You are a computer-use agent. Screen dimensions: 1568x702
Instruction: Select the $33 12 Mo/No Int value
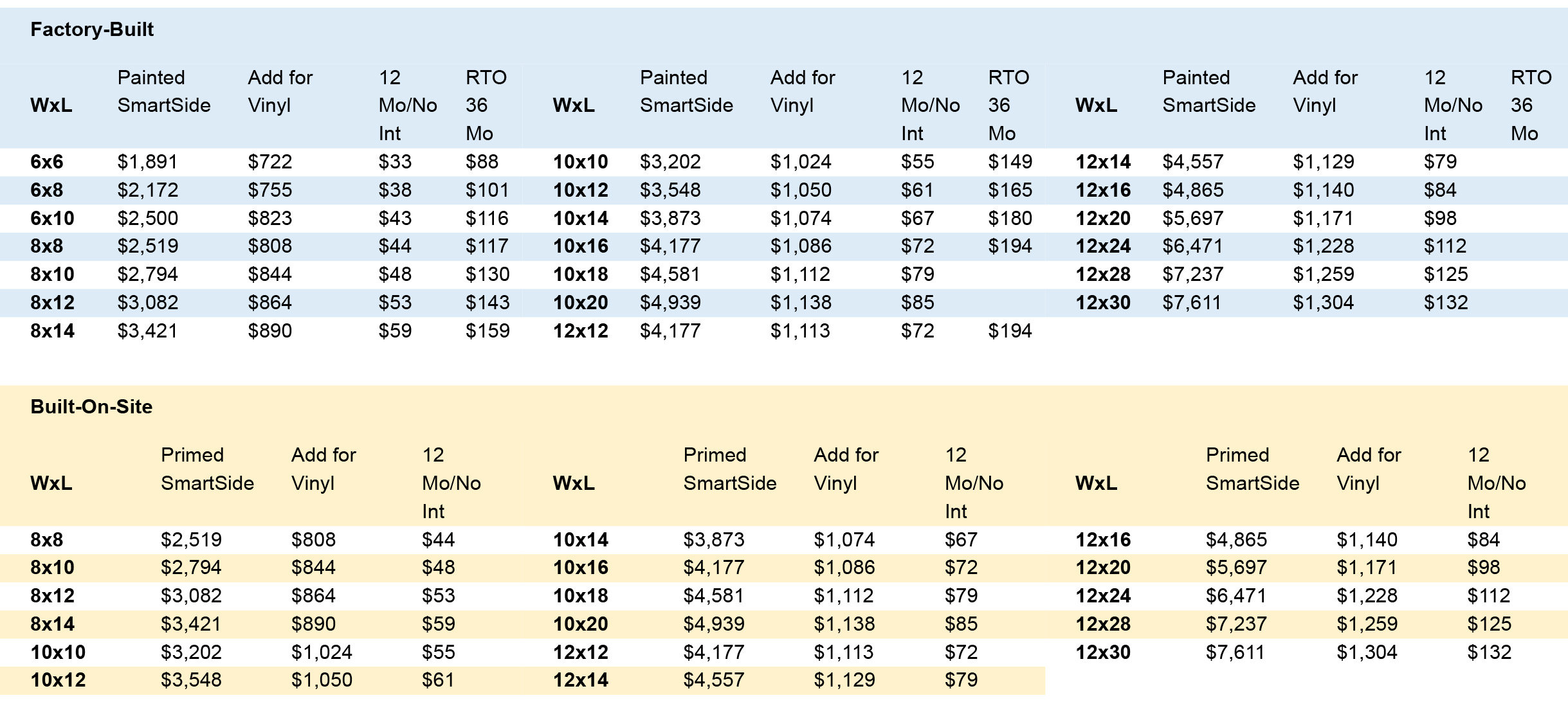click(x=395, y=162)
